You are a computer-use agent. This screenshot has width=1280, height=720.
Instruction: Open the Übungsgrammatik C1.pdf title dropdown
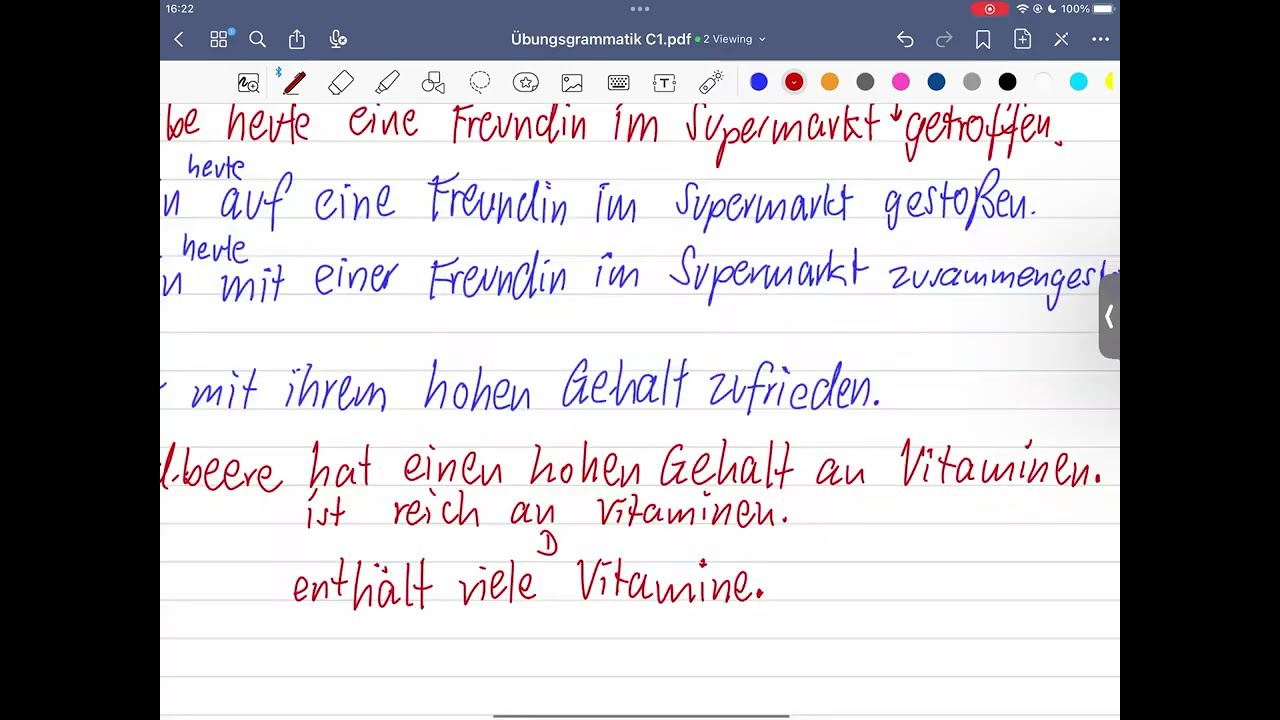click(601, 39)
